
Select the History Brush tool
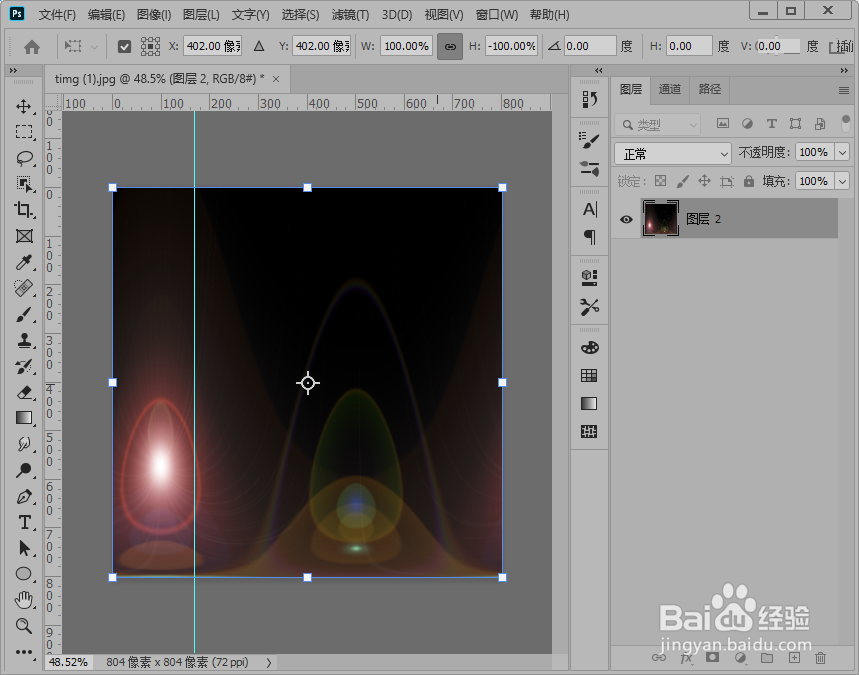[x=24, y=367]
